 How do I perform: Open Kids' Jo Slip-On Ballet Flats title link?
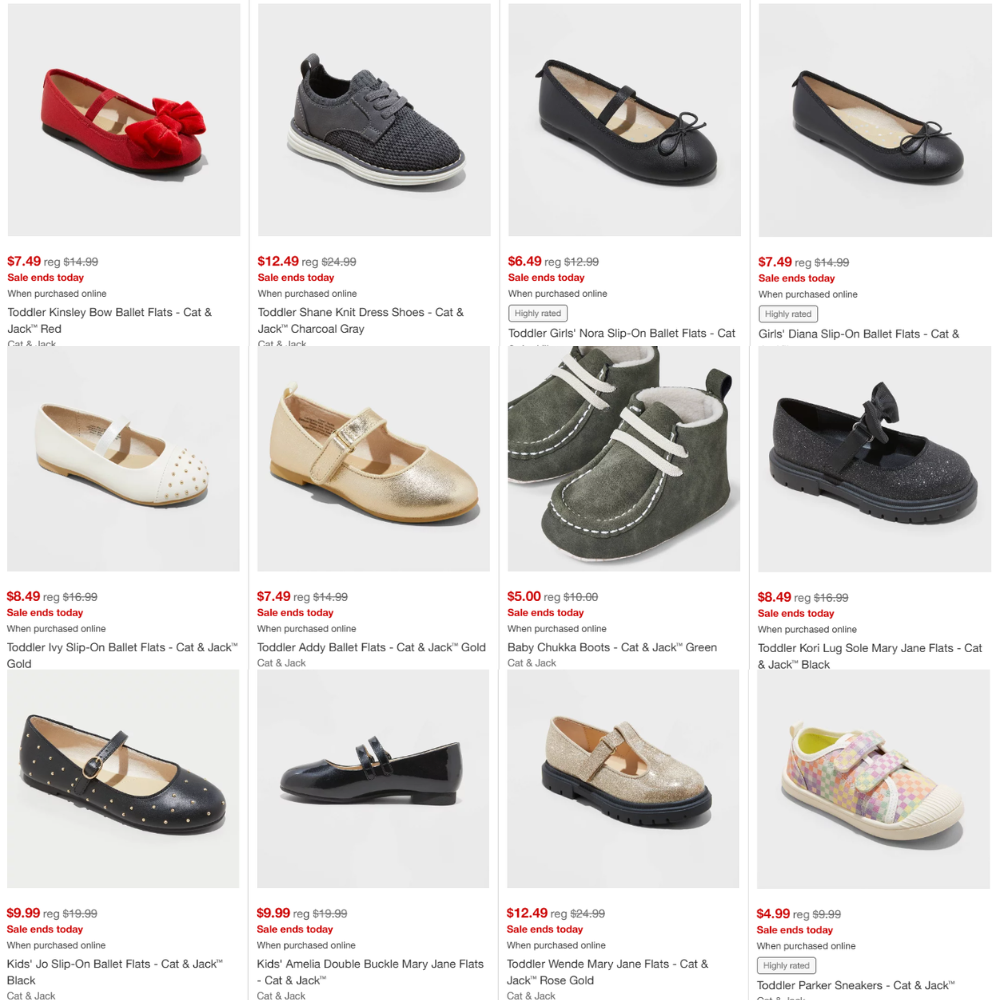[115, 972]
